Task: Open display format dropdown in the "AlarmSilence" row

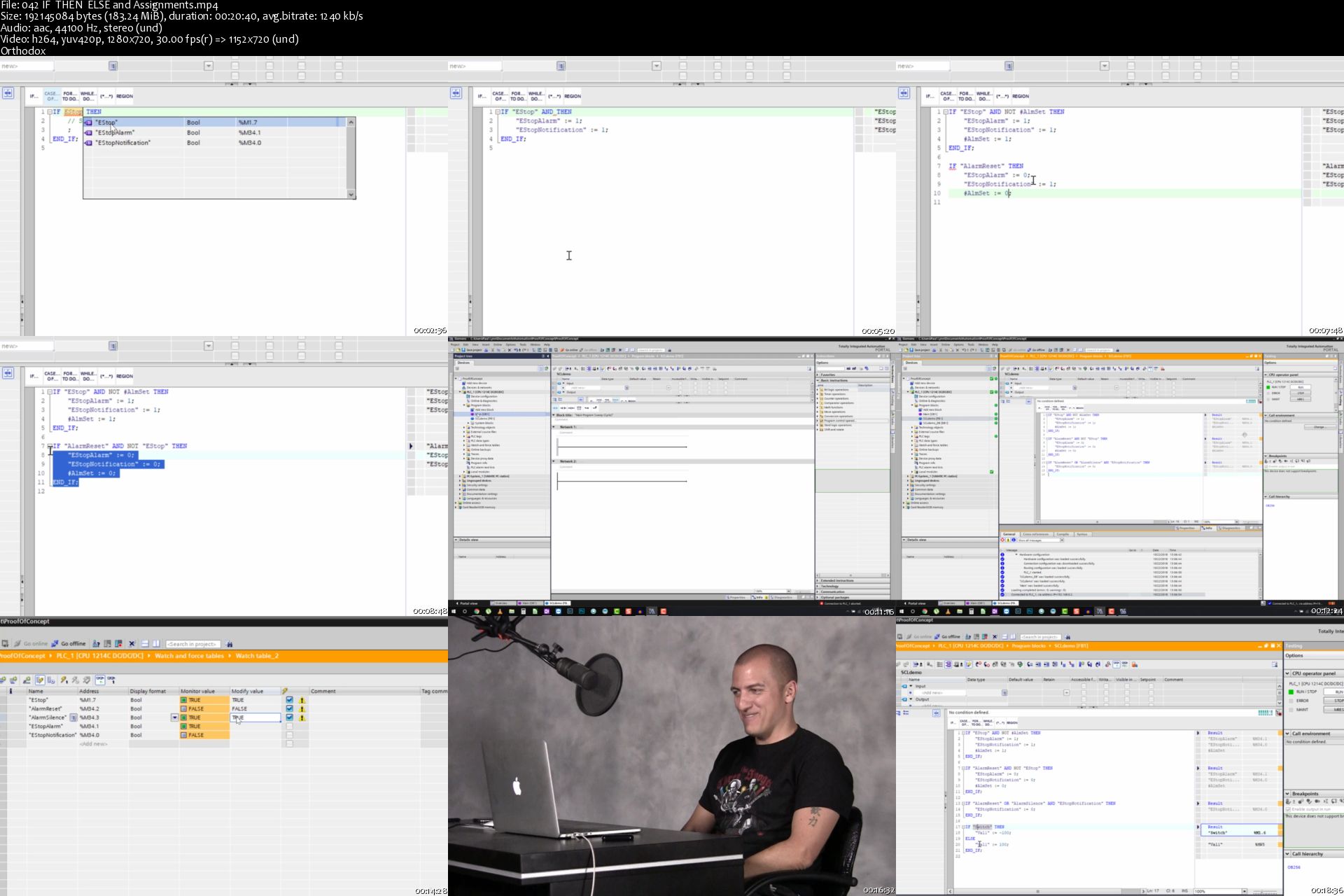Action: click(x=174, y=717)
